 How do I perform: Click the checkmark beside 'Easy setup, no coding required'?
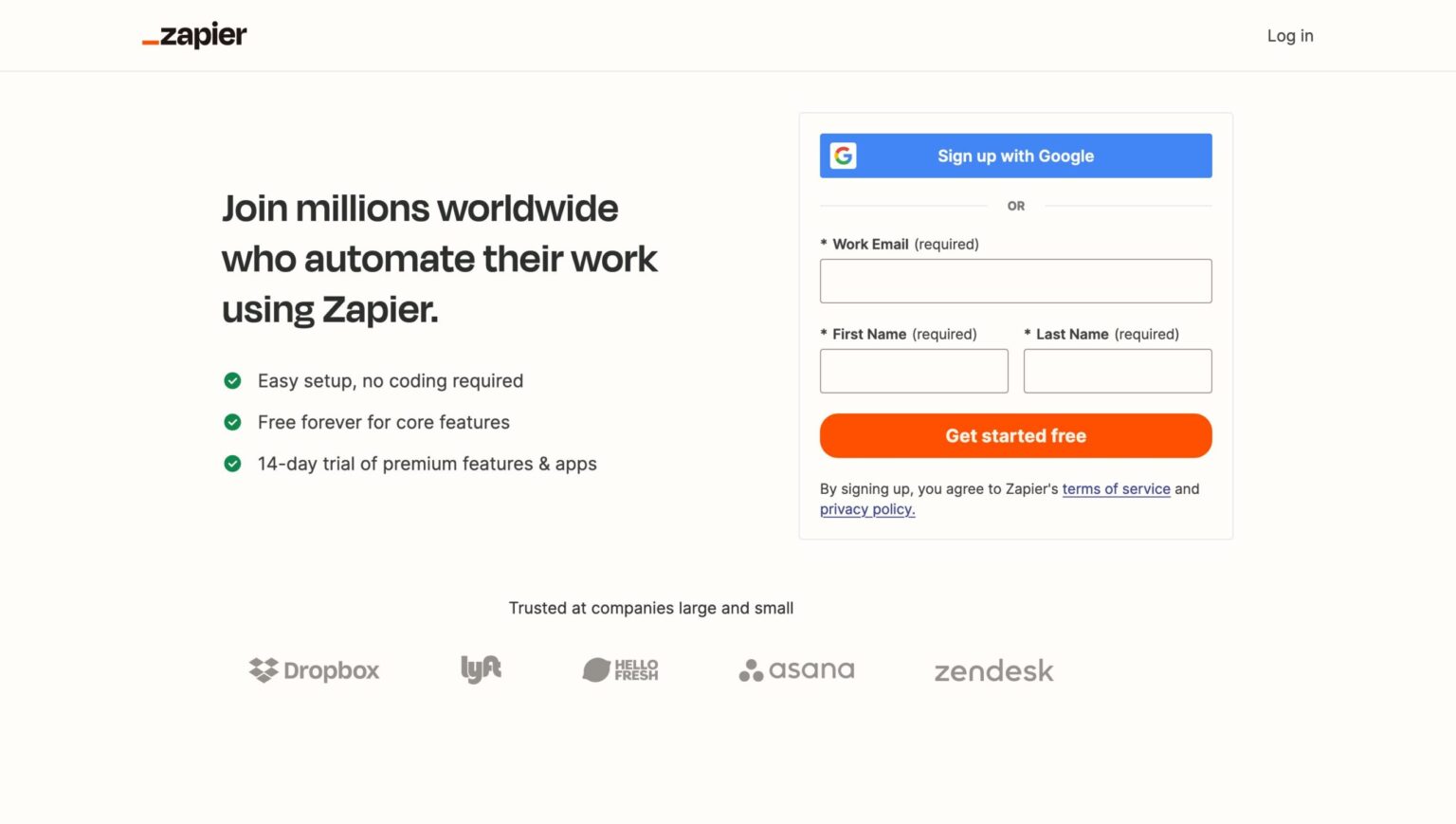pos(232,380)
